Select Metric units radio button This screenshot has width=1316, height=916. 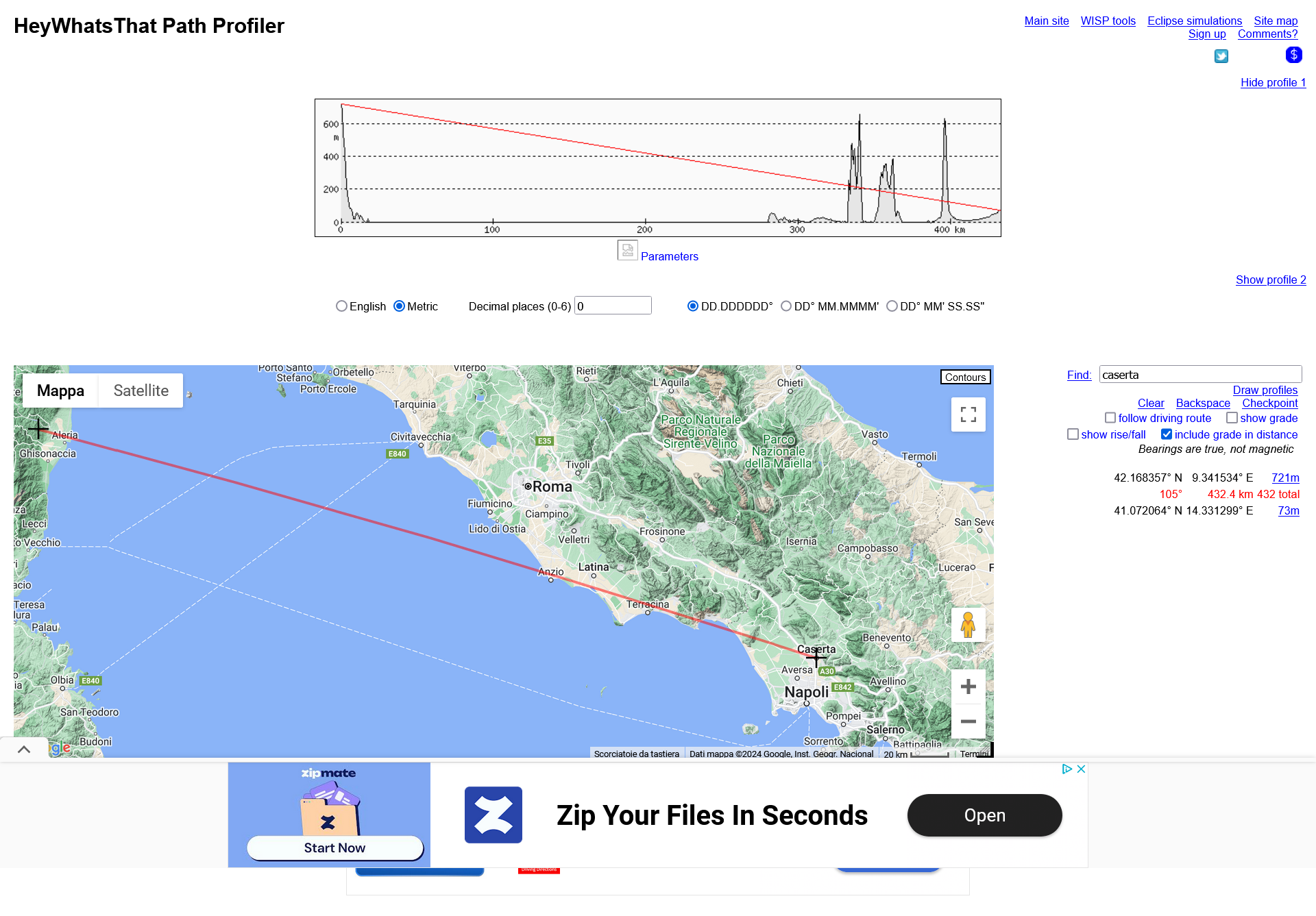(x=399, y=306)
